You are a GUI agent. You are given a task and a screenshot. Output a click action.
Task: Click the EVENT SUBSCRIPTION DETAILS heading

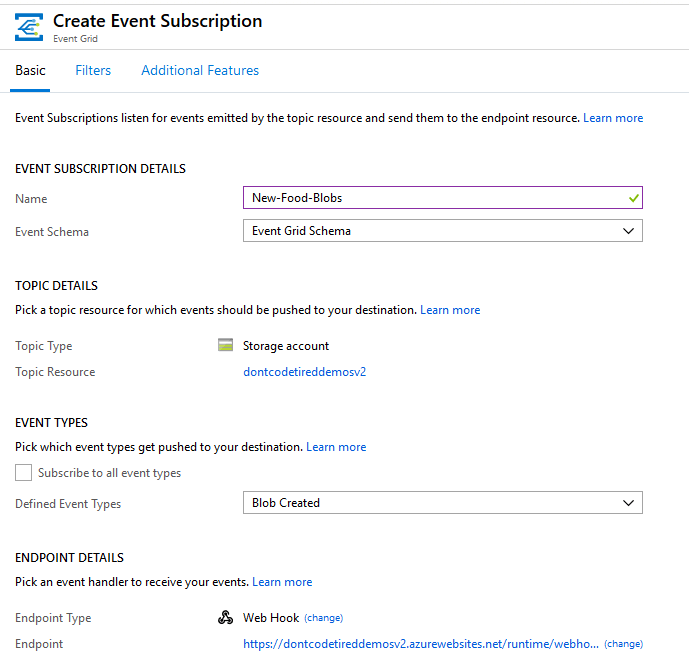(x=100, y=169)
